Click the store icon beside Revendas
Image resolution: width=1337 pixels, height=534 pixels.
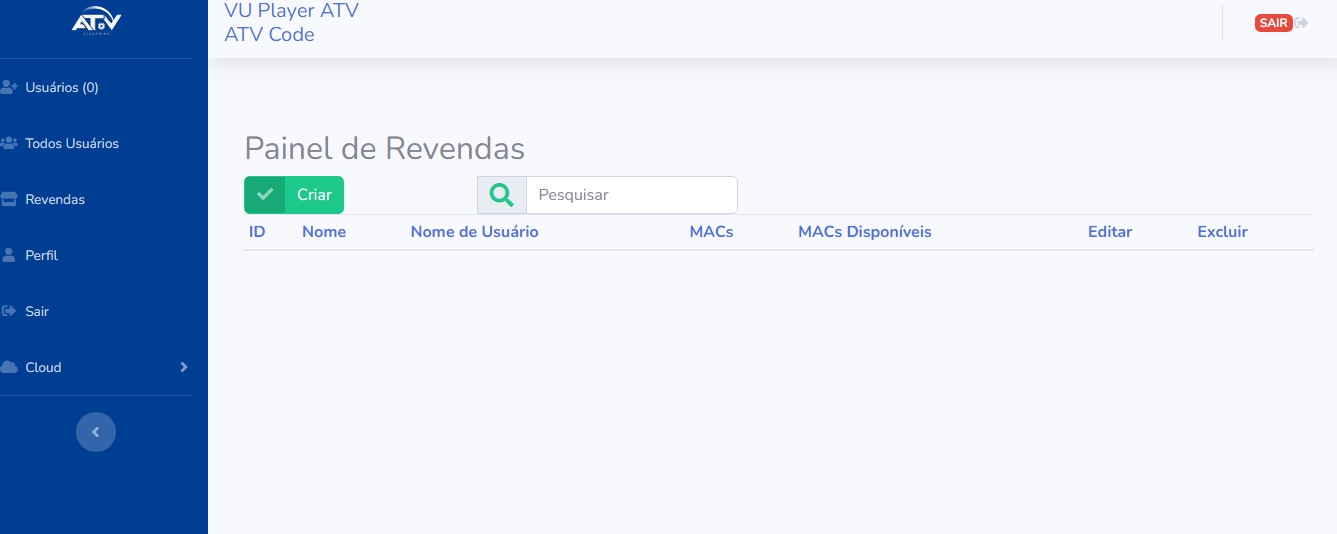tap(9, 199)
